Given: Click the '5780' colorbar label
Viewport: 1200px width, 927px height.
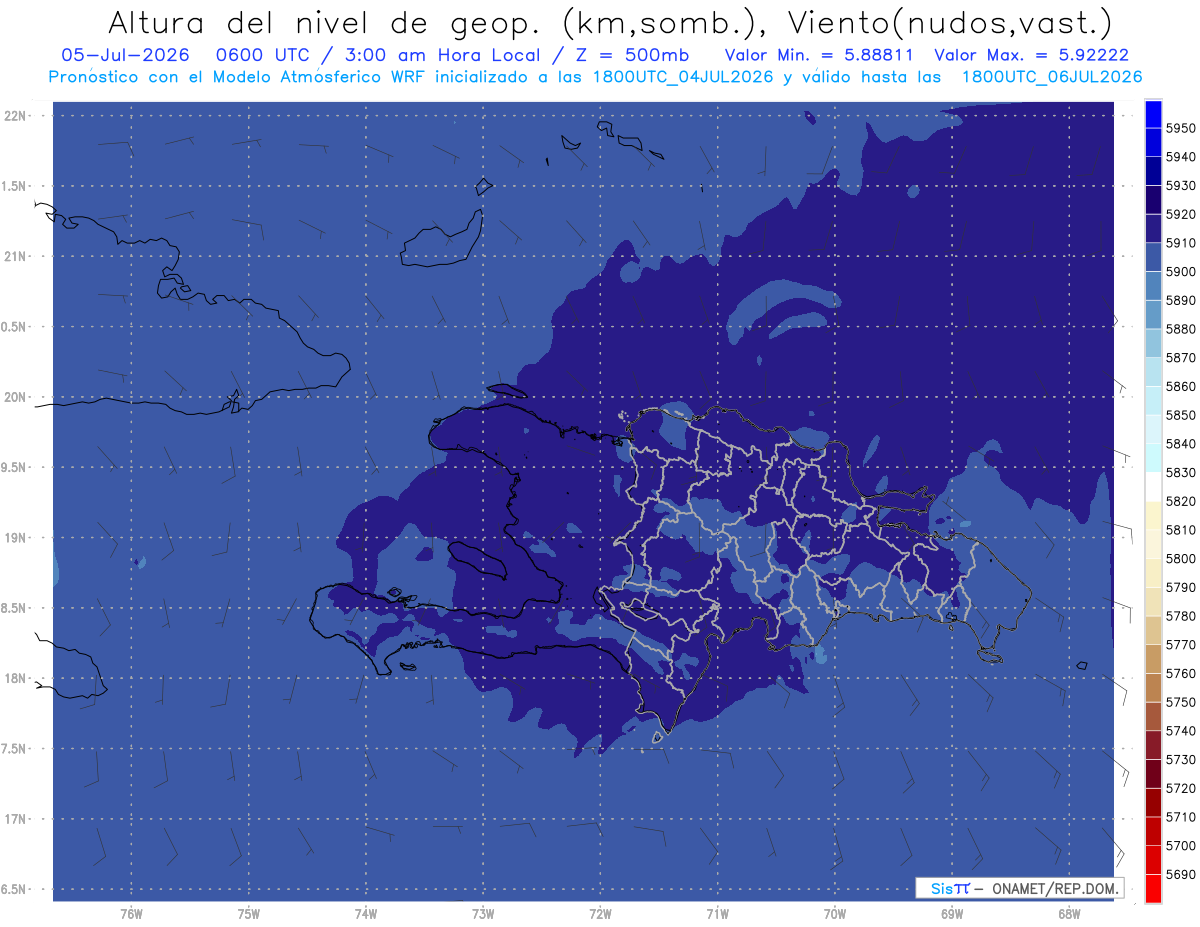Looking at the screenshot, I should click(x=1180, y=616).
